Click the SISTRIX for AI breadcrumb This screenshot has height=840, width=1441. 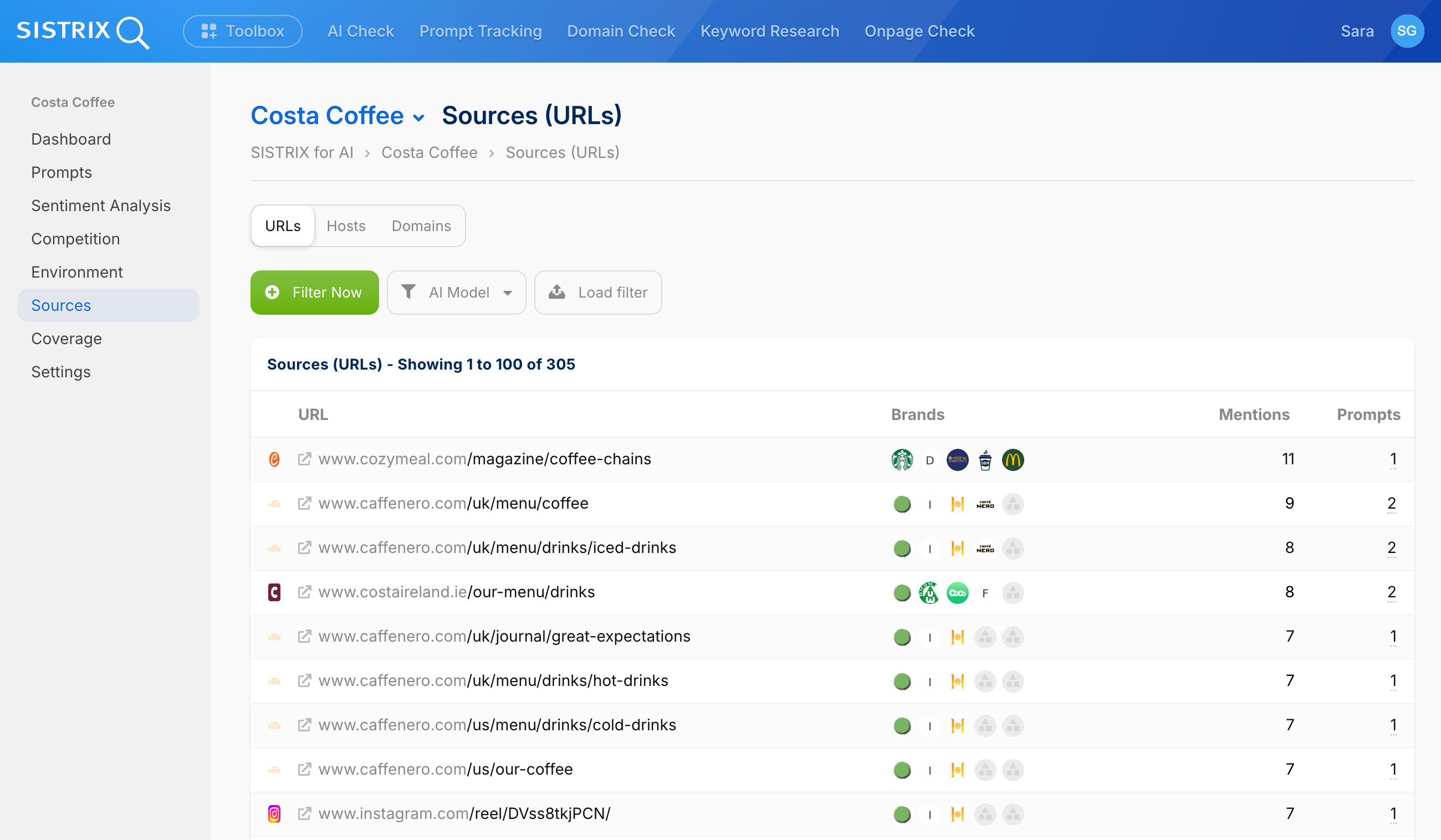pyautogui.click(x=302, y=152)
